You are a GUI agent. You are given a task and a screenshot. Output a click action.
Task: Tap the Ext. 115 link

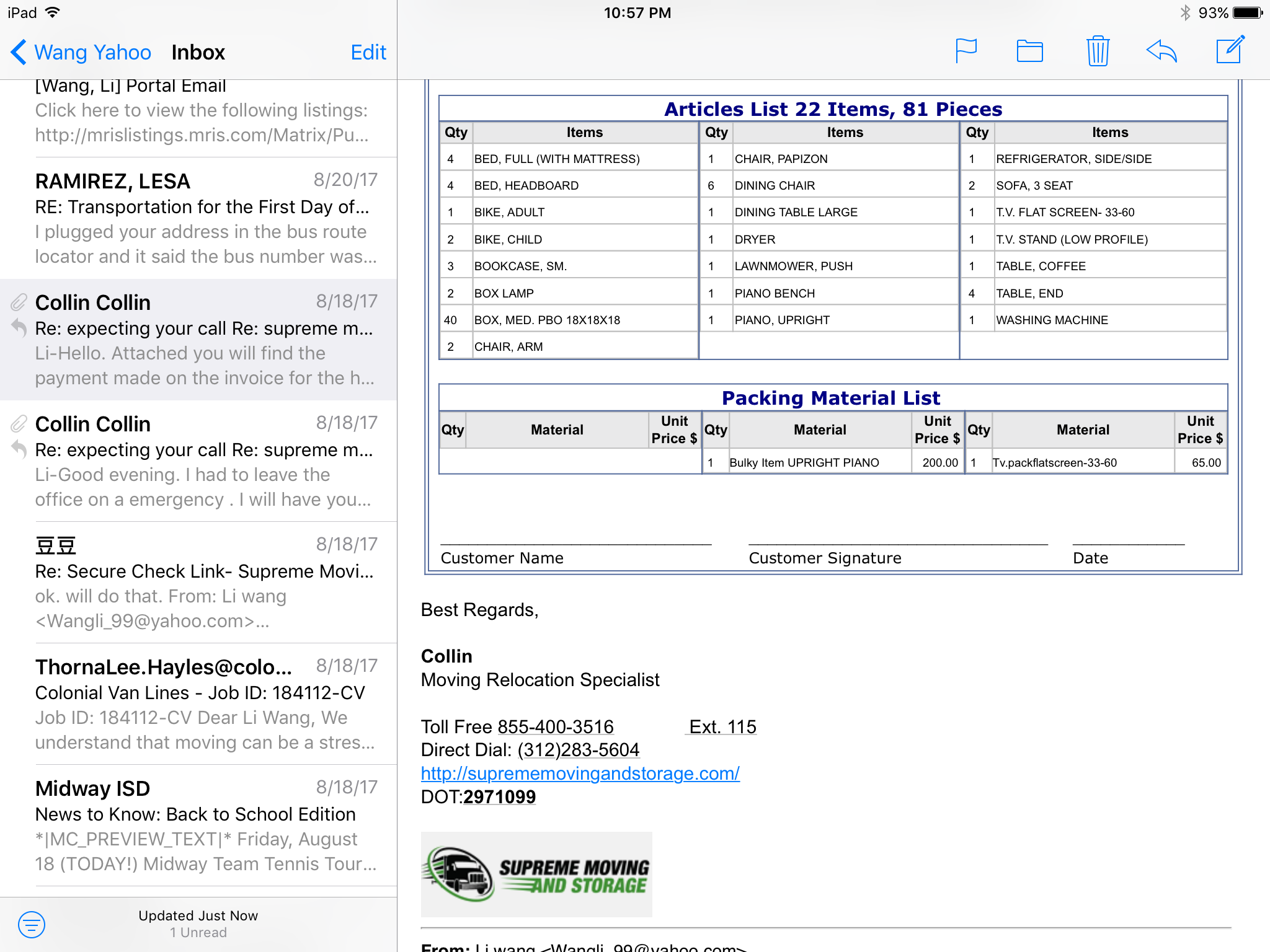(x=721, y=726)
